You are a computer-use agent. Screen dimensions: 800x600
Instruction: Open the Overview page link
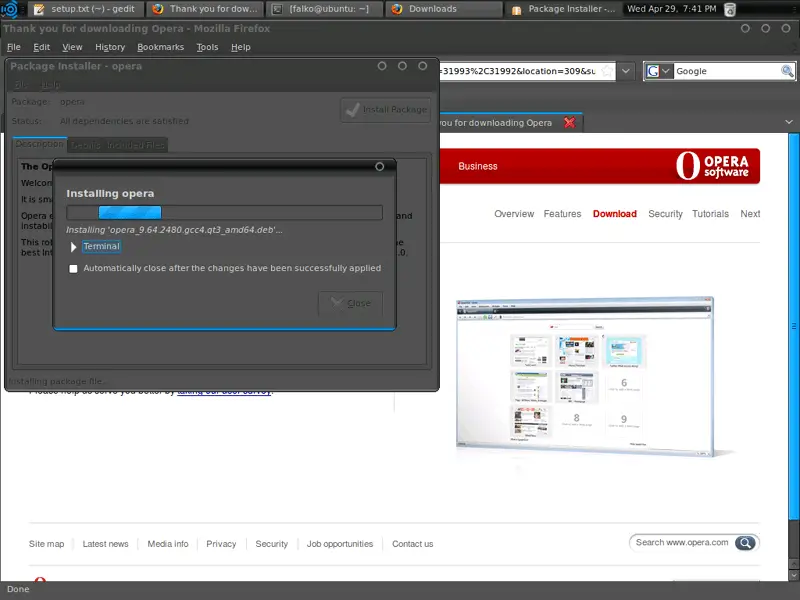click(514, 214)
